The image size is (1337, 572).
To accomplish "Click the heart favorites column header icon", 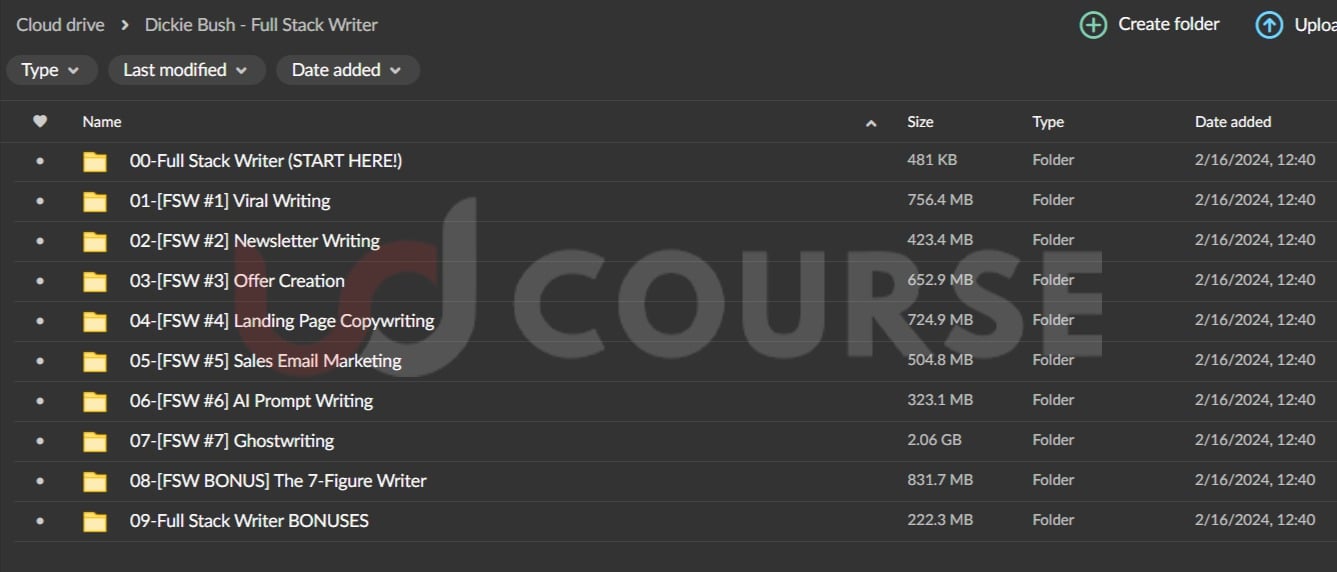I will pos(40,122).
